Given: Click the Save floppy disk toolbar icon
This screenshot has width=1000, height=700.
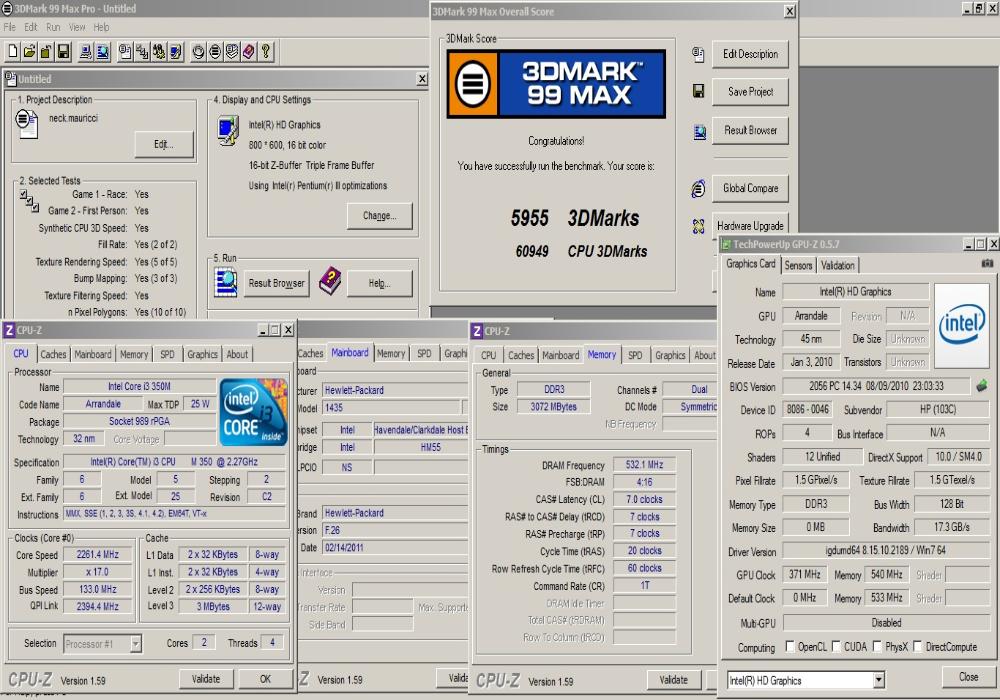Looking at the screenshot, I should (63, 52).
